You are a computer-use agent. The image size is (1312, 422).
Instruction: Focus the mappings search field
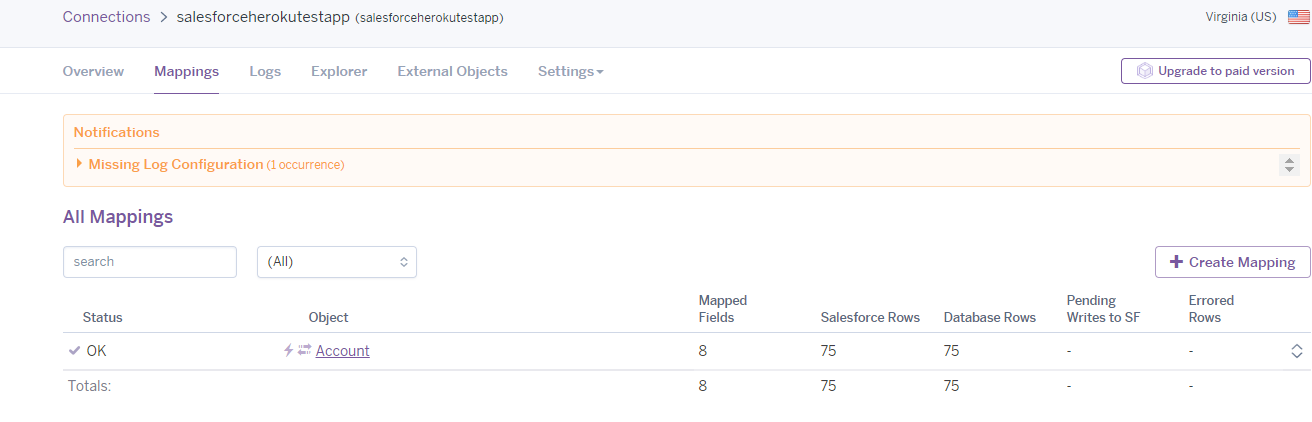(x=150, y=262)
